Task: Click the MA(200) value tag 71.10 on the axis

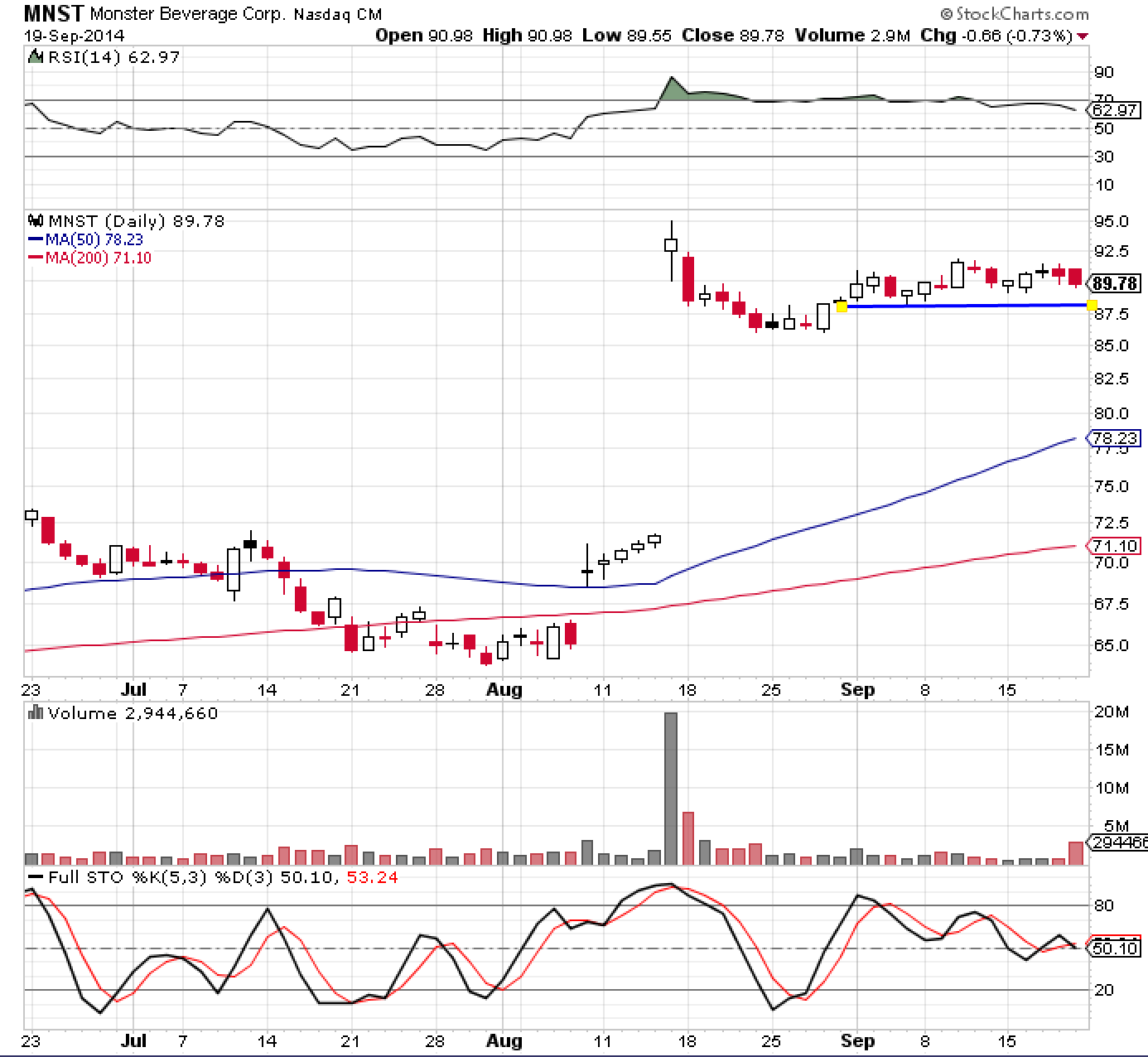Action: click(1115, 546)
